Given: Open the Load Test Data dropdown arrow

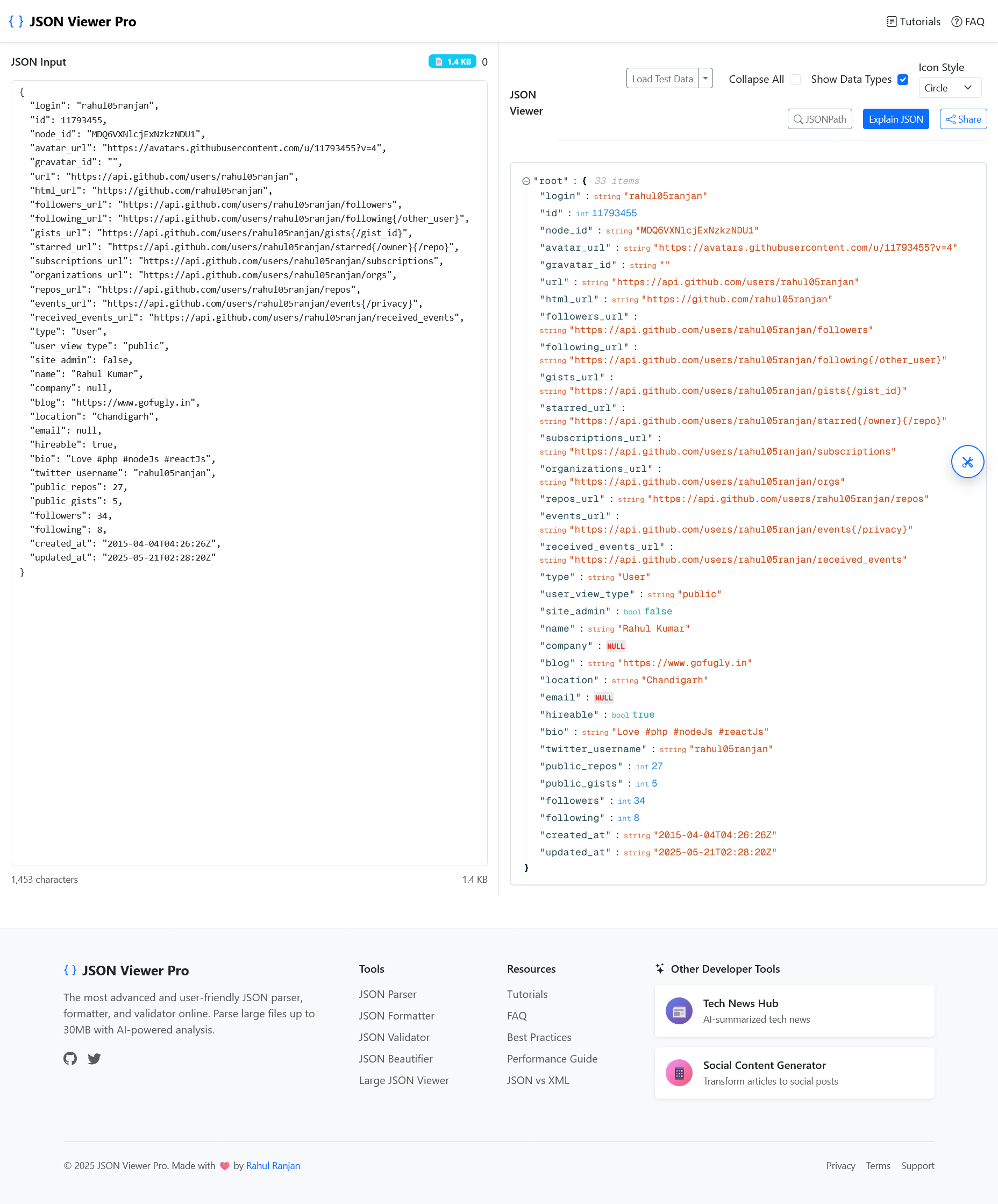Looking at the screenshot, I should coord(706,79).
